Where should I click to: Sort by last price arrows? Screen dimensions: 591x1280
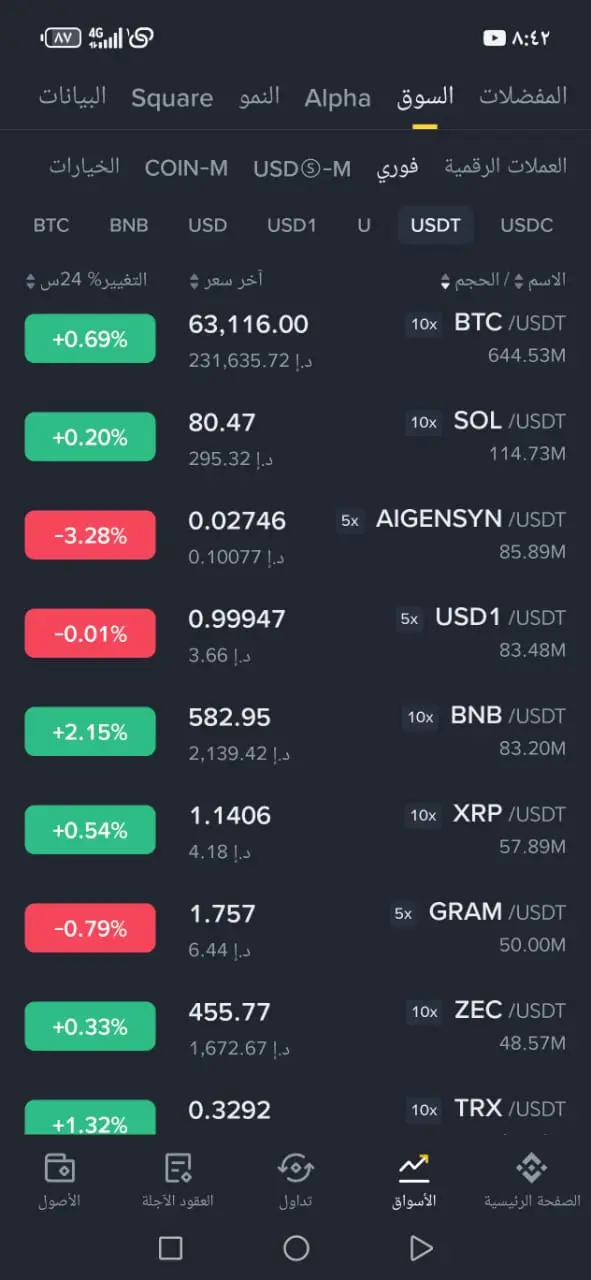click(x=194, y=281)
